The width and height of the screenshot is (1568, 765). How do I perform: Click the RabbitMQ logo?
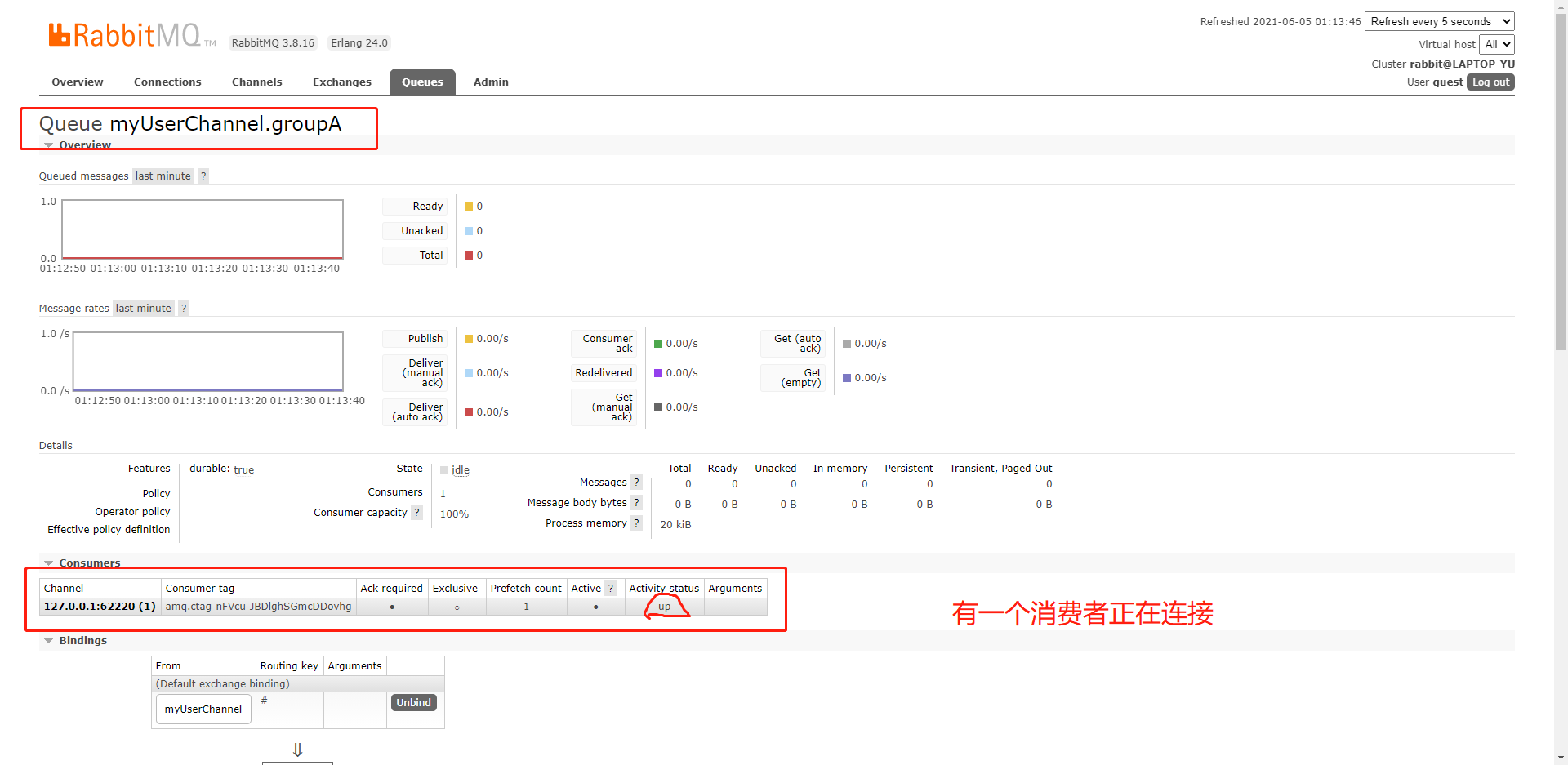coord(131,35)
